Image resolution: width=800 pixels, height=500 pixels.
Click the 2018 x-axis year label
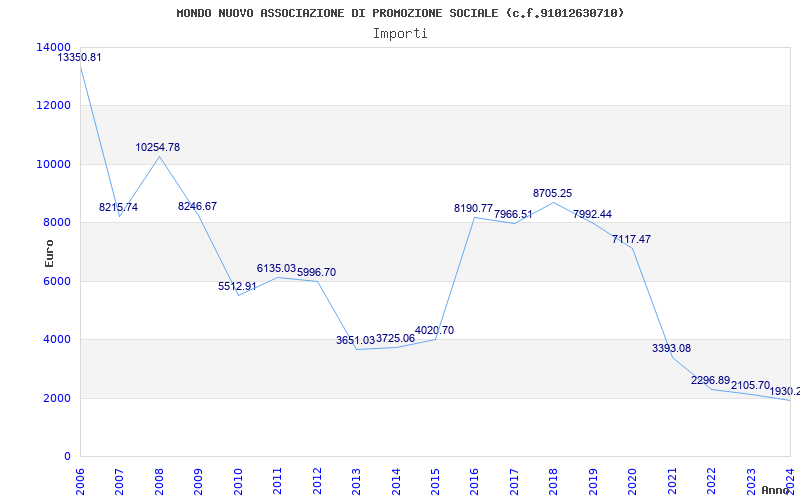tap(554, 481)
